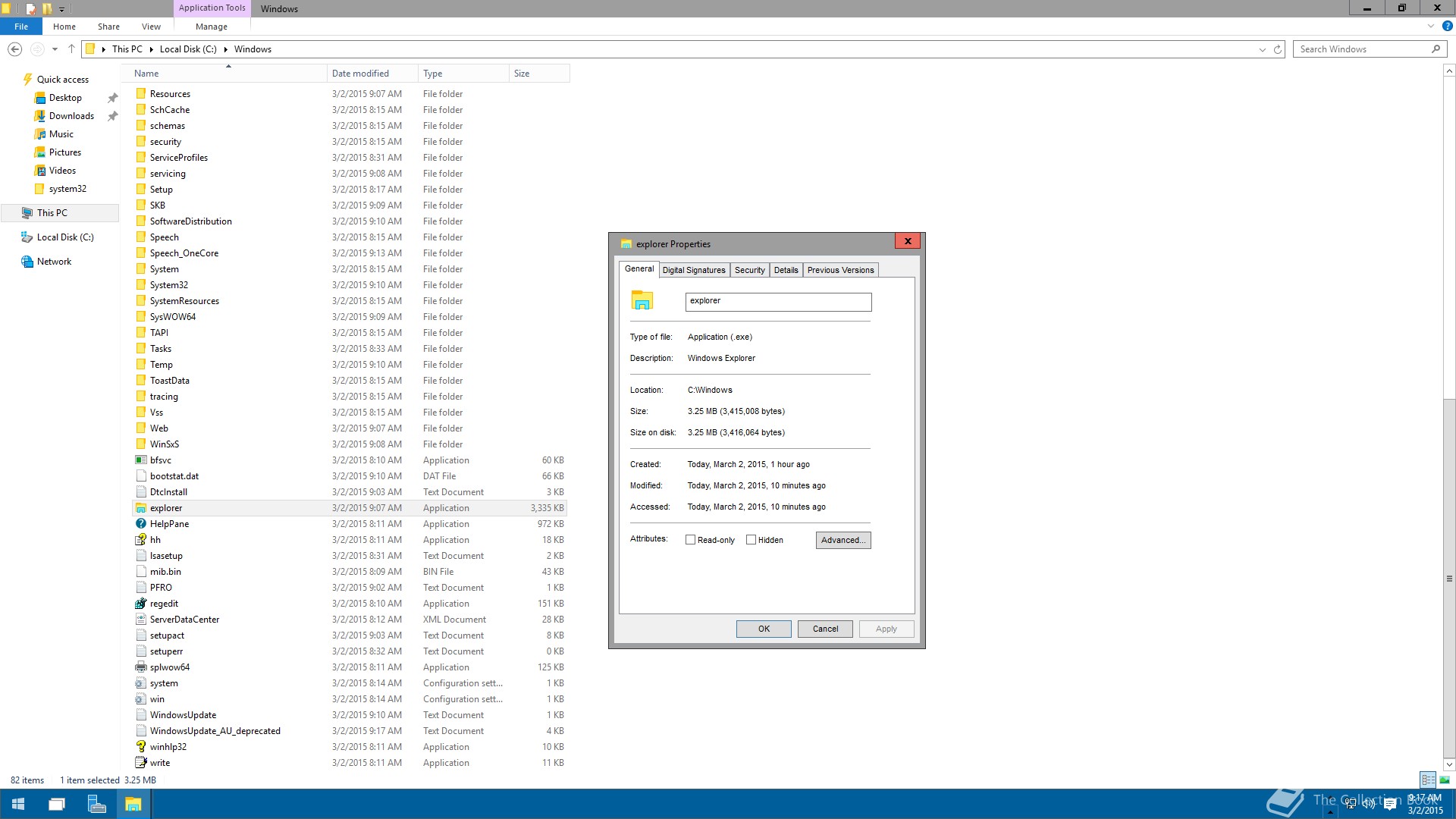Open the Start menu
Viewport: 1456px width, 819px height.
(18, 804)
